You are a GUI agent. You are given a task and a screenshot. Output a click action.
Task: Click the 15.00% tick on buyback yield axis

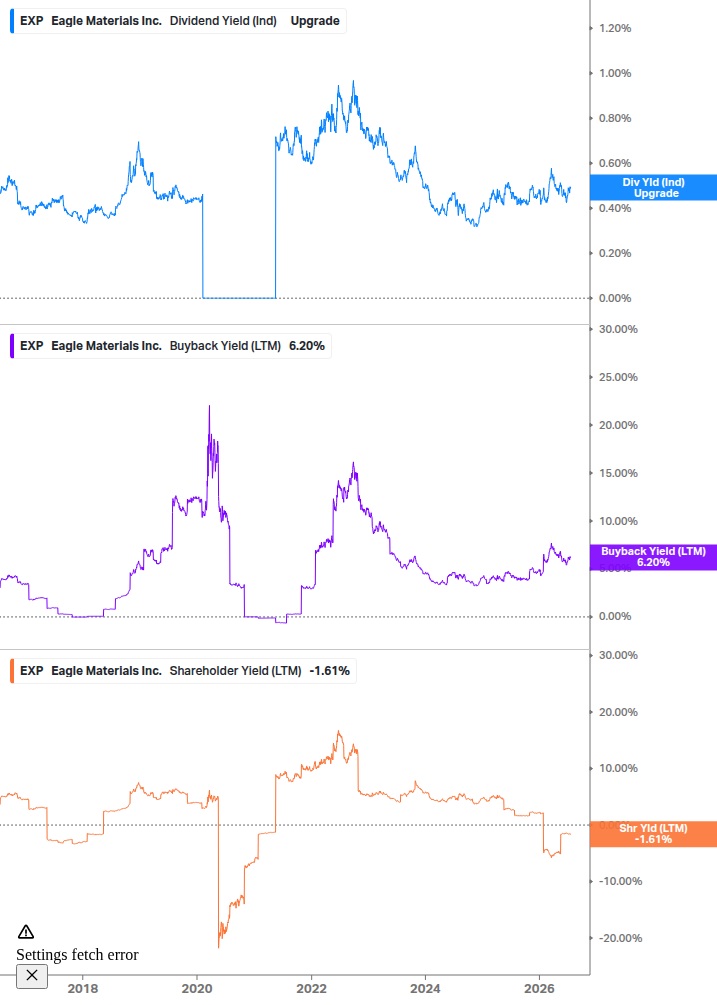618,473
